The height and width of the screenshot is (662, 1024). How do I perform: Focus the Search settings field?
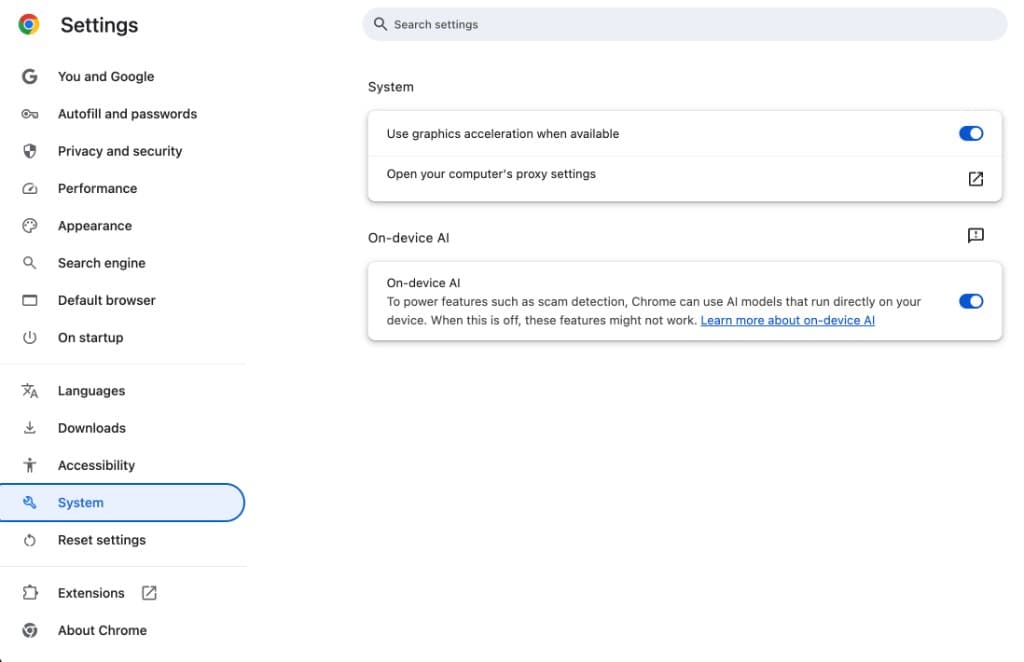(x=684, y=24)
